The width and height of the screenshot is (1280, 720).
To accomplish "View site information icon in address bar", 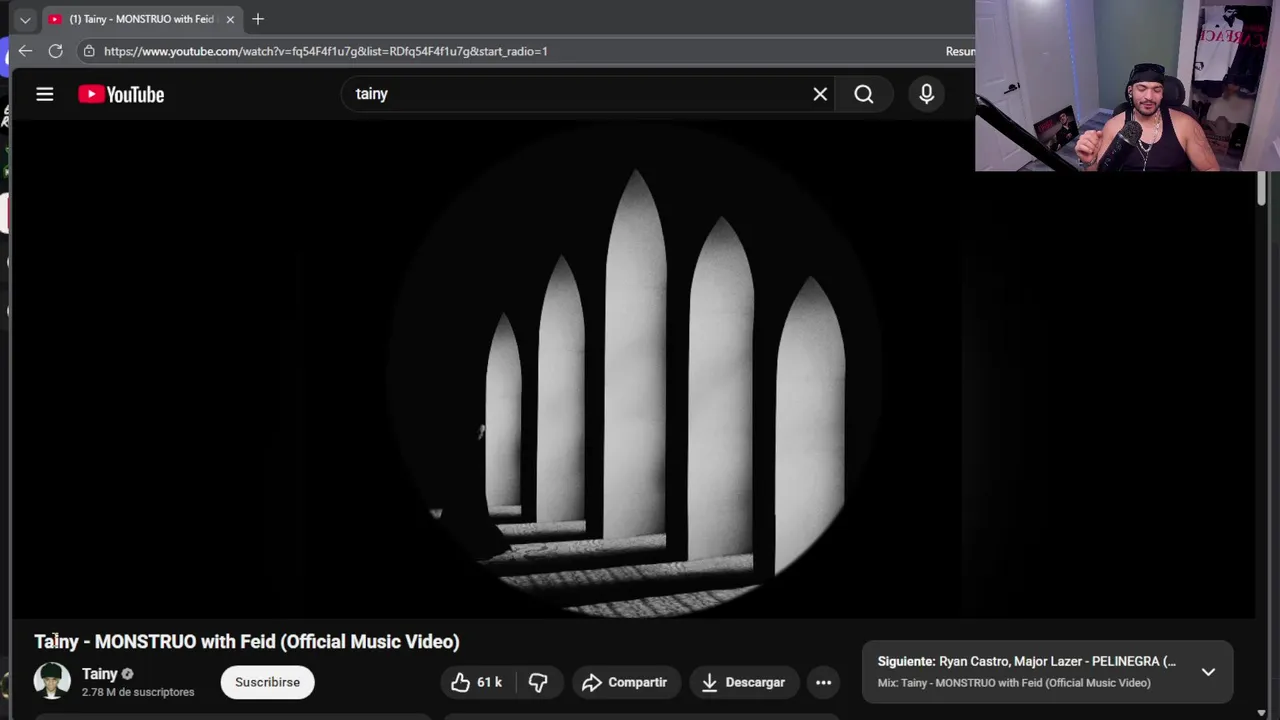I will (x=89, y=51).
